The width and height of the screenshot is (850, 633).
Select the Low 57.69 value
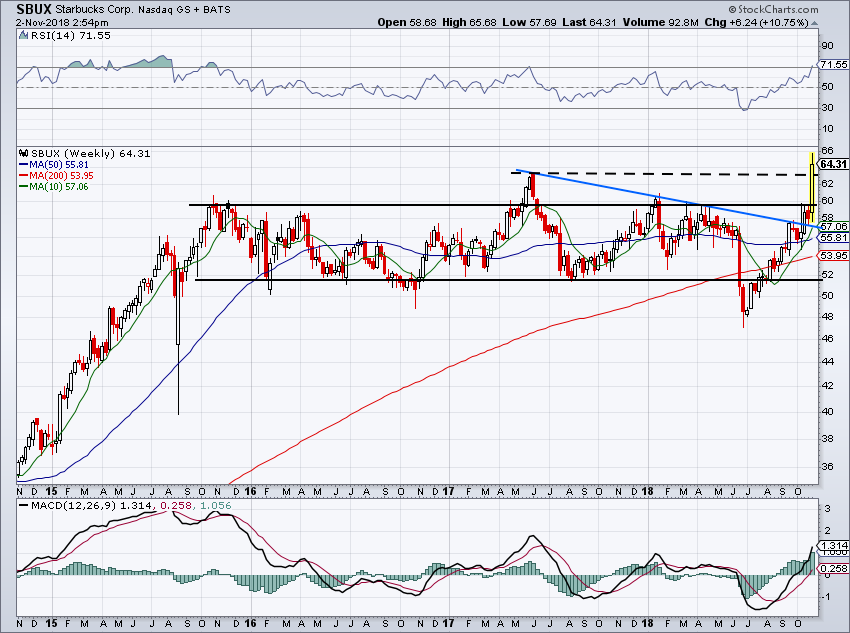coord(529,22)
